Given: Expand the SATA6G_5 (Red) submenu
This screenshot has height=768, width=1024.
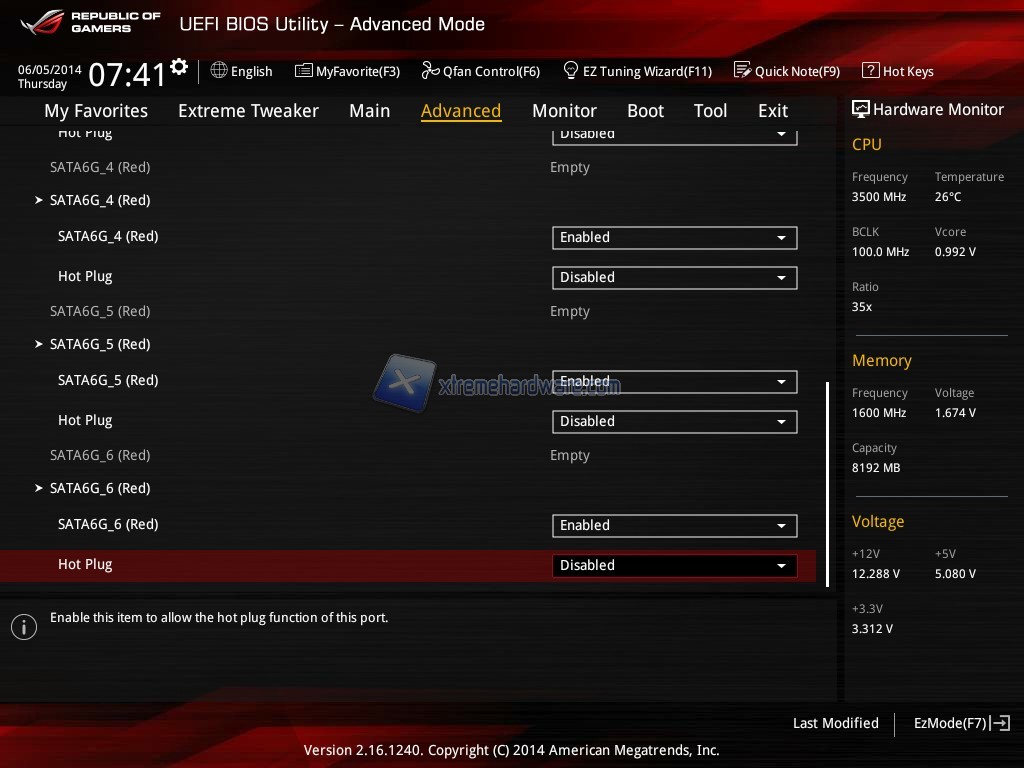Looking at the screenshot, I should coord(39,345).
